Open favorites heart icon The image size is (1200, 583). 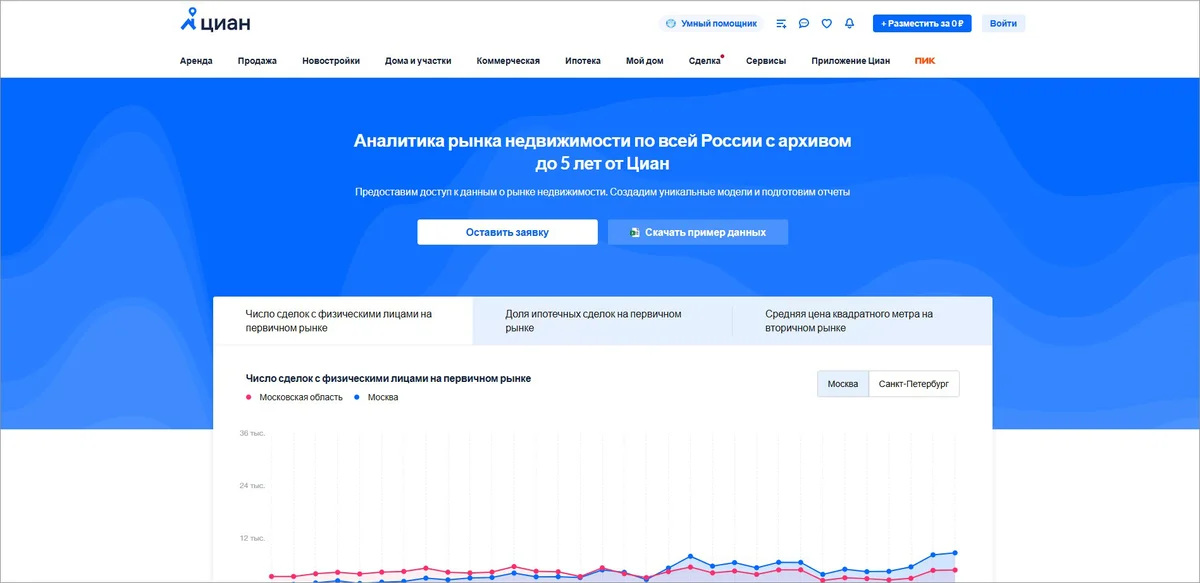click(827, 23)
